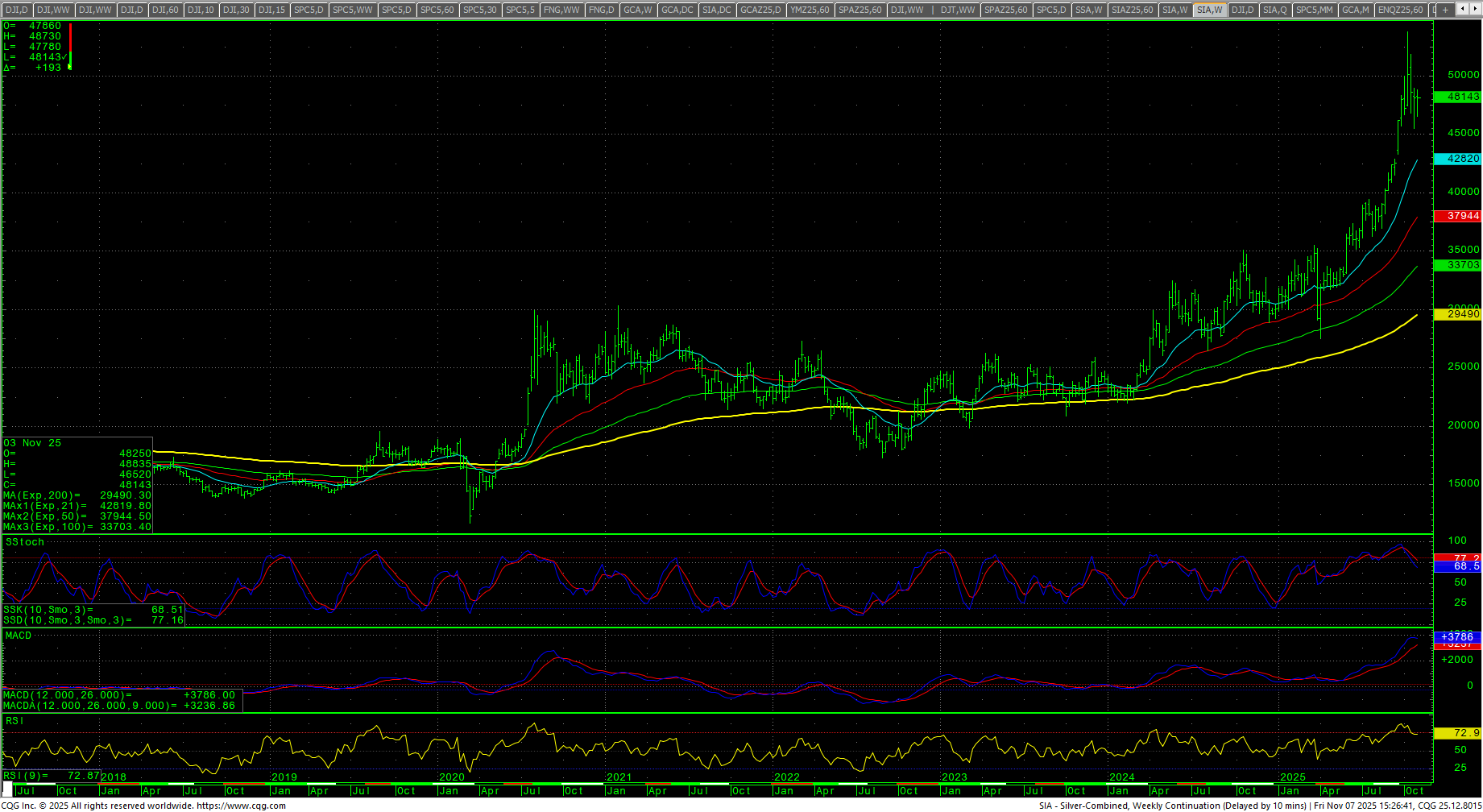Select the SPC5,MM tab

pyautogui.click(x=1314, y=10)
